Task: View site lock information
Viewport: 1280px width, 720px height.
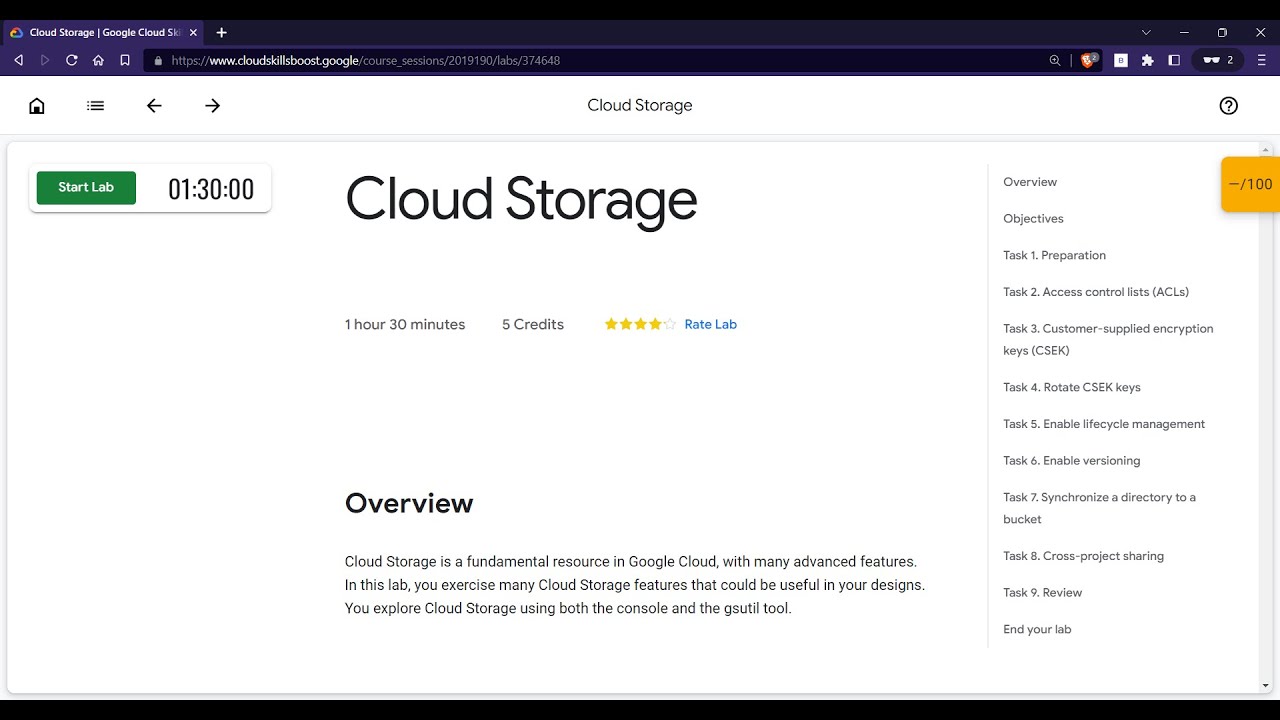Action: click(158, 60)
